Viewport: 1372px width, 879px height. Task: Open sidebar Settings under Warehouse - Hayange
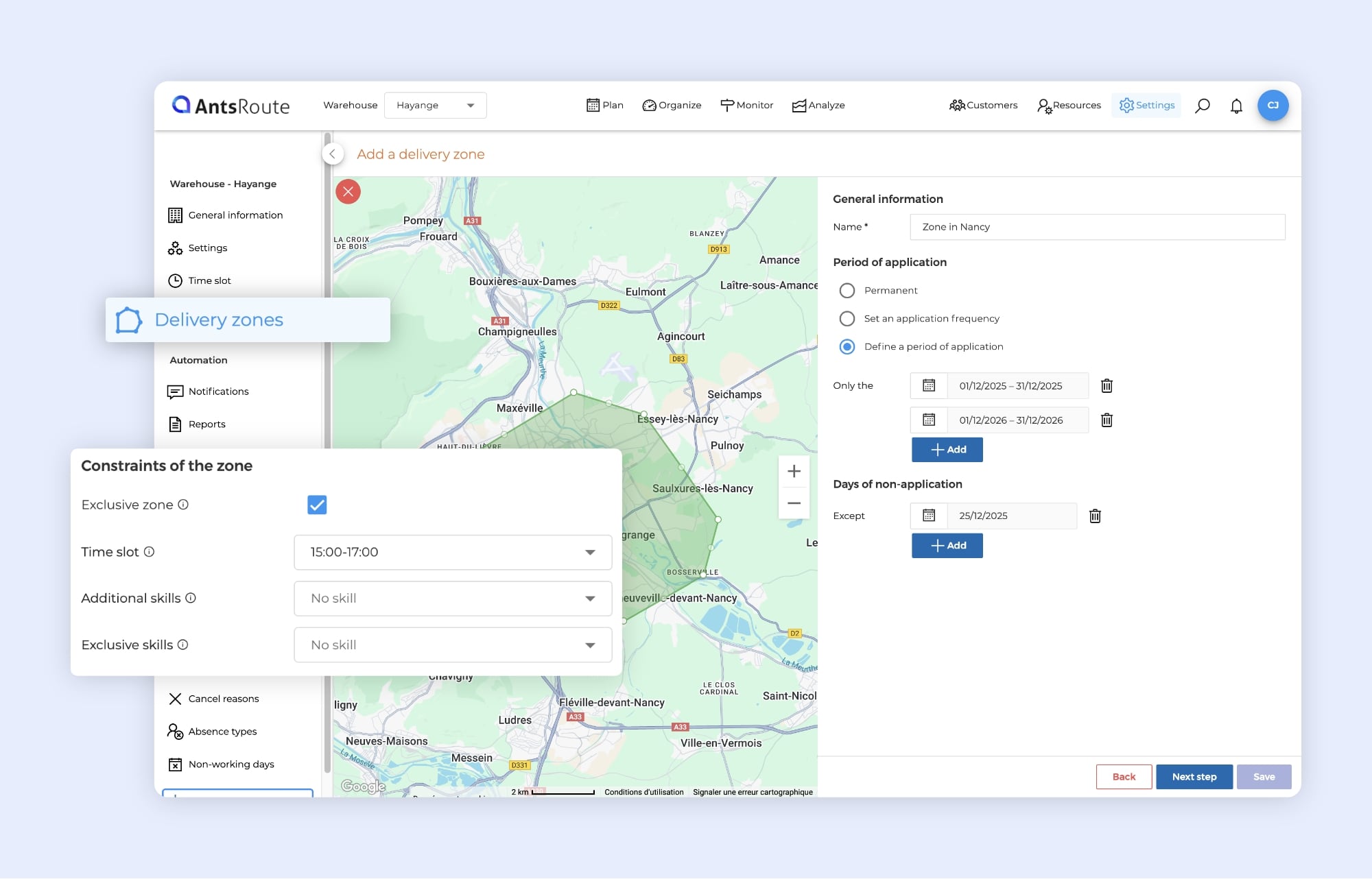coord(198,248)
